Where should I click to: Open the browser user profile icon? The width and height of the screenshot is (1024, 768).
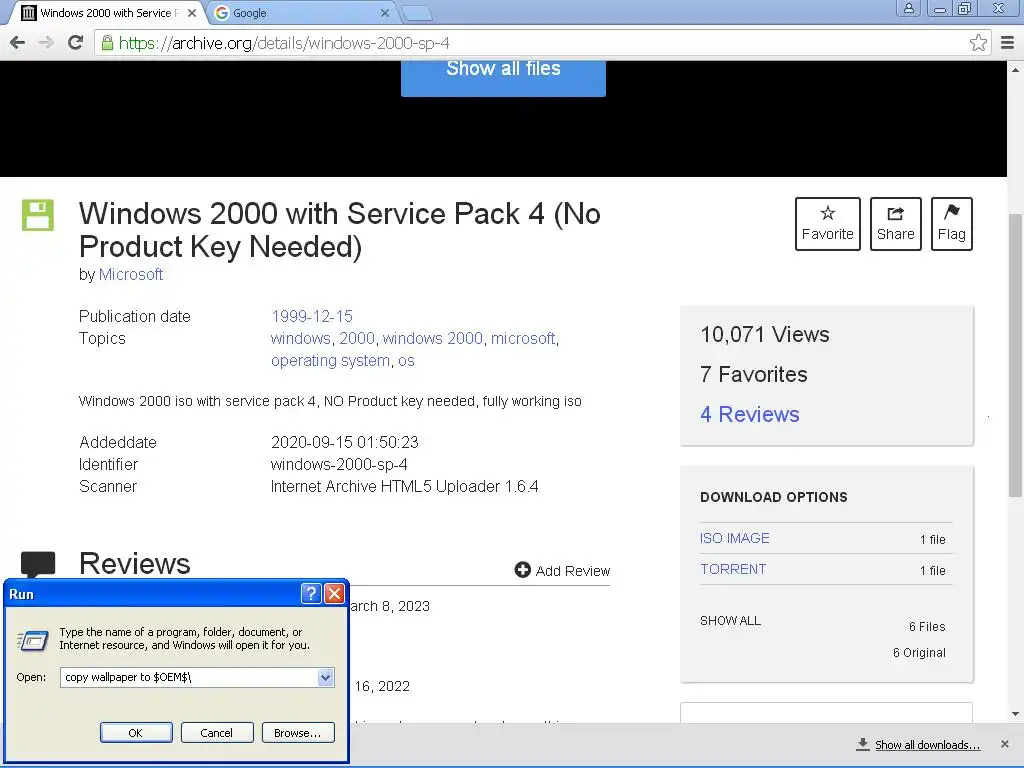908,8
